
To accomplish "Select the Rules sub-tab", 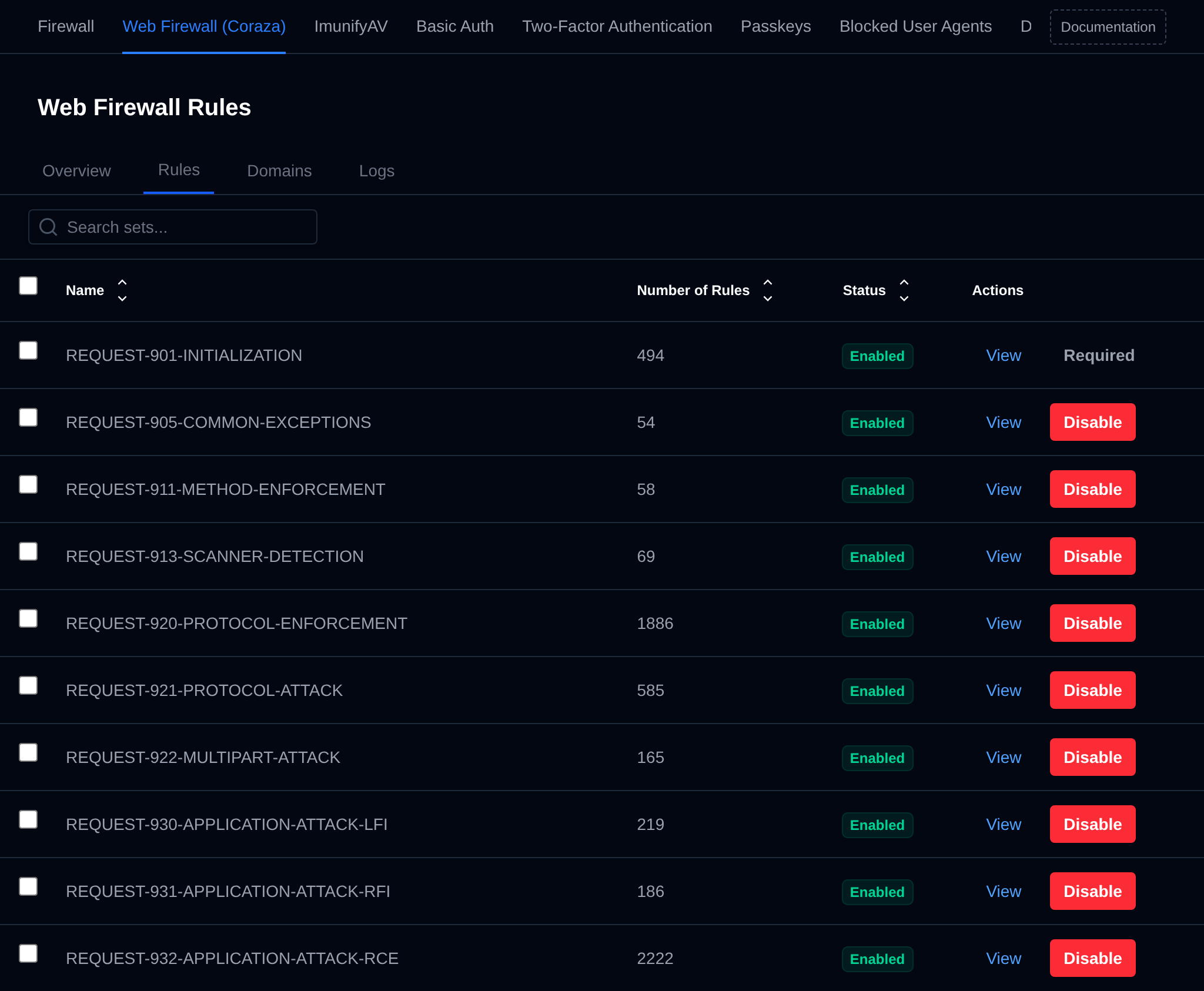I will [x=179, y=170].
